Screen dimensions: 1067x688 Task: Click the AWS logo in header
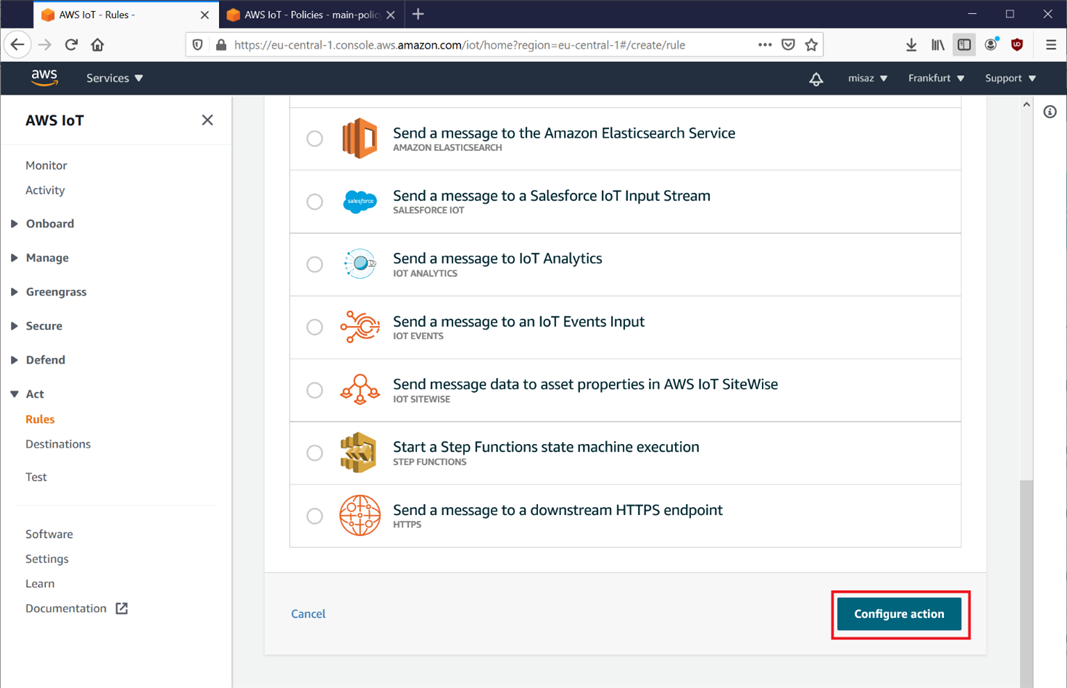(x=44, y=78)
